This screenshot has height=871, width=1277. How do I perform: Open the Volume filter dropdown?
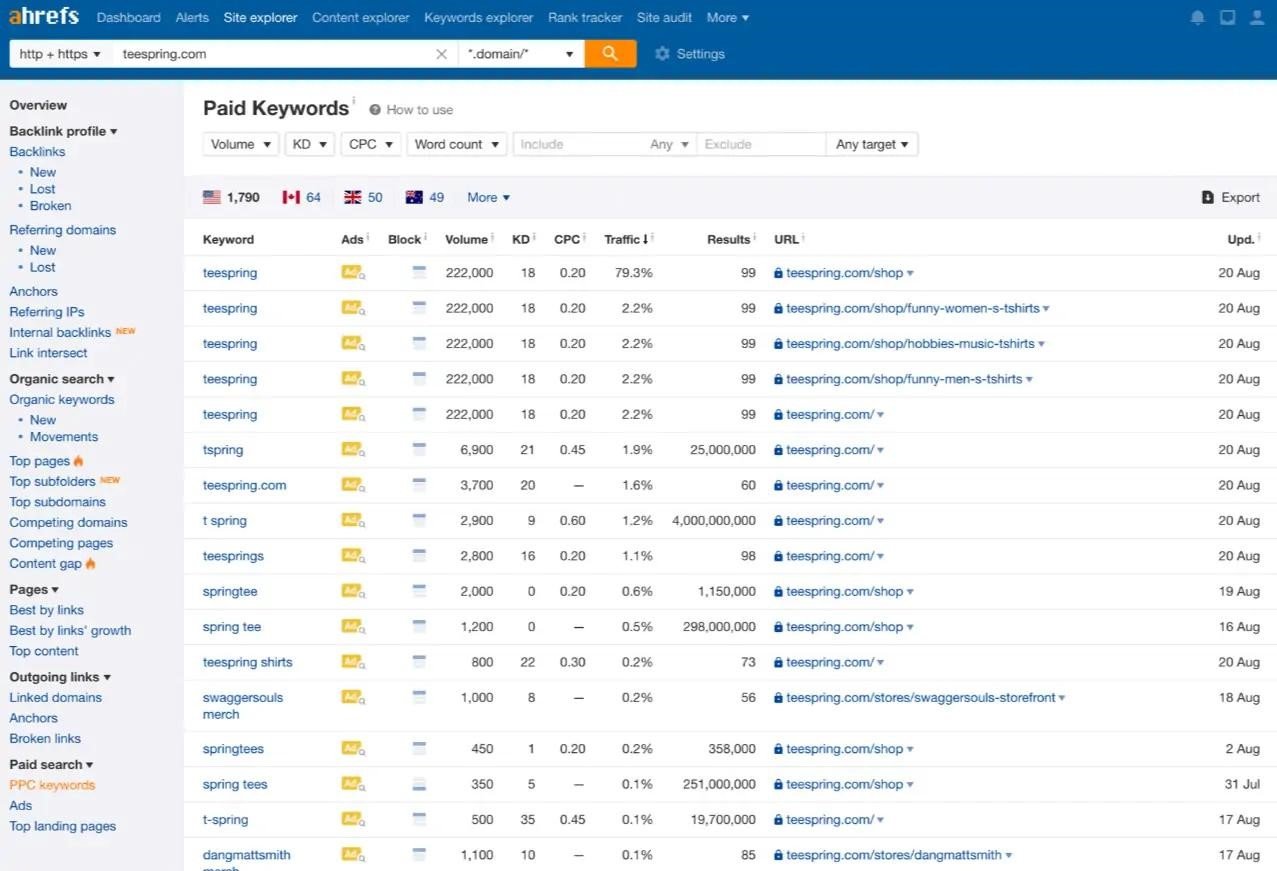click(x=240, y=144)
